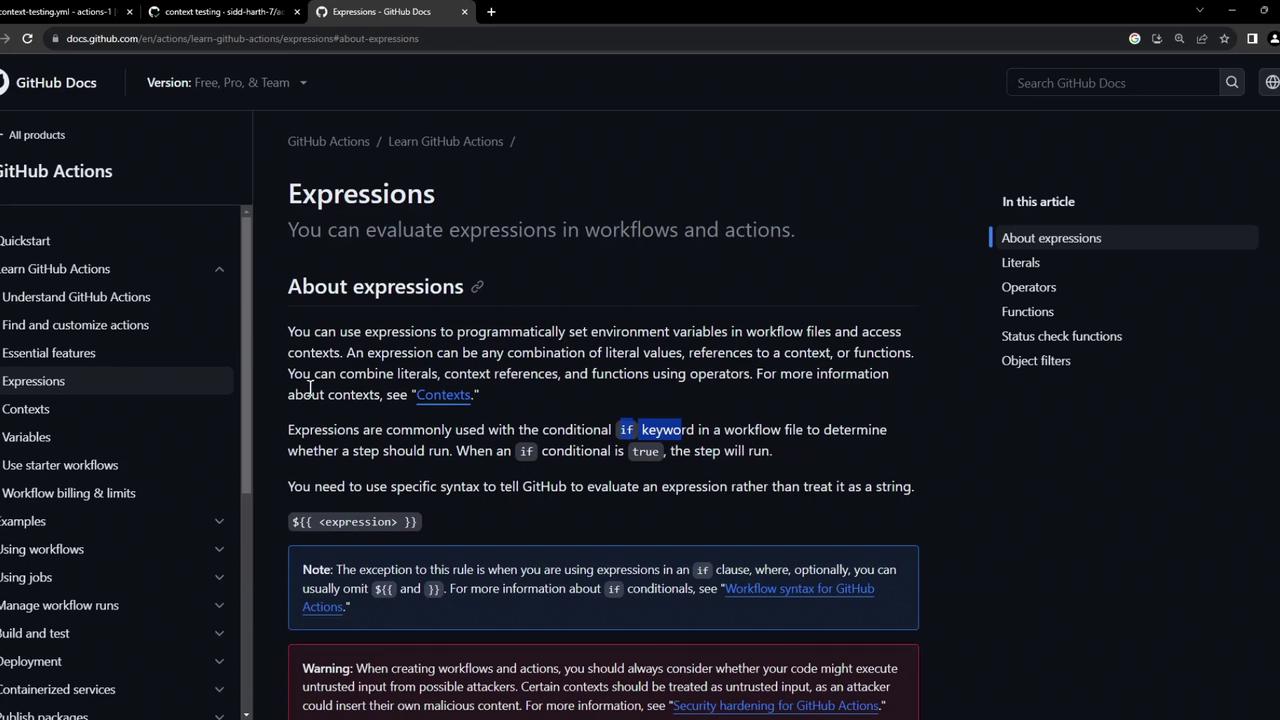Click the search magnifier button in GitHub Docs
Screen dimensions: 1280x720
pos(1232,83)
